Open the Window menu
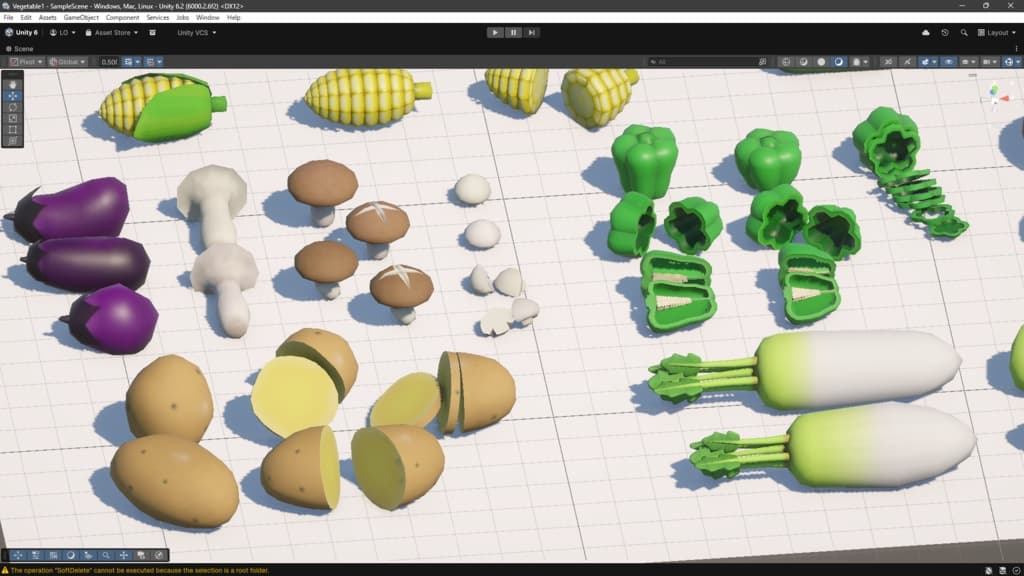 pos(207,18)
